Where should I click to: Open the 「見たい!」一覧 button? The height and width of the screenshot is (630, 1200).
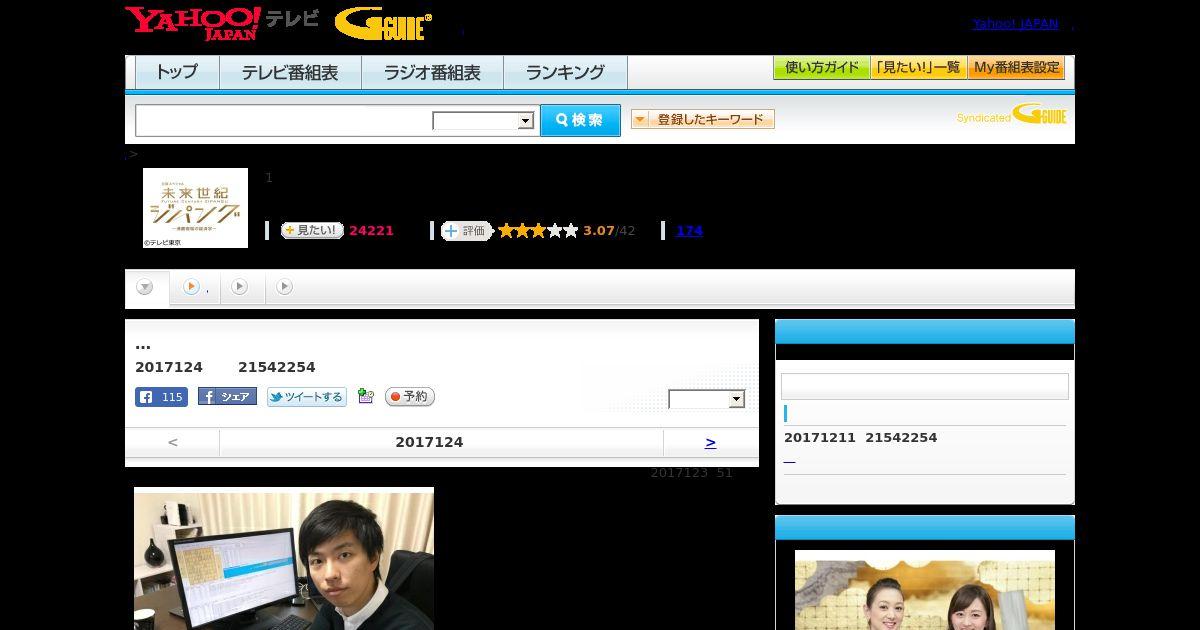919,68
